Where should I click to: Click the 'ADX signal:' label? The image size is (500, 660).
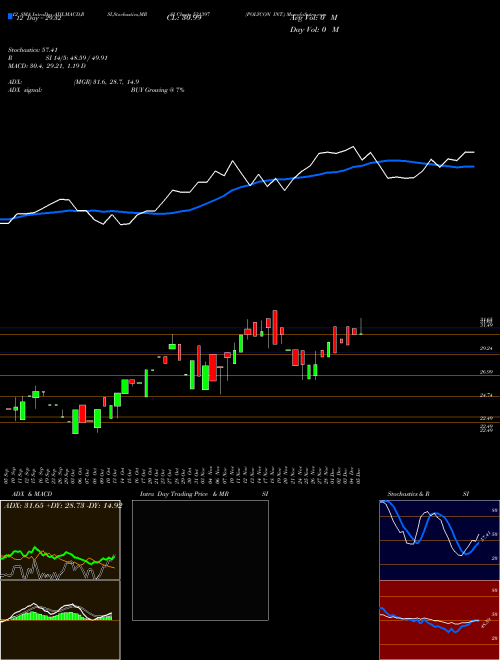click(24, 90)
